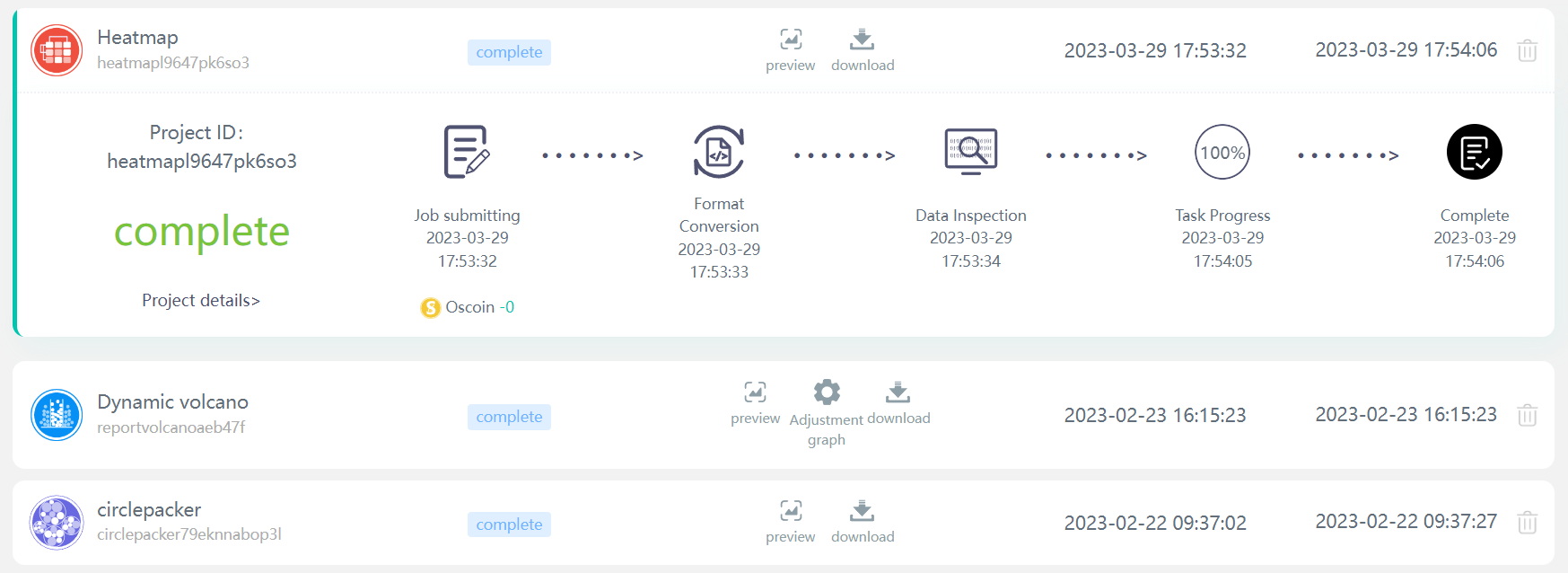Click the Oscoin coin icon
This screenshot has height=573, width=1568.
coord(431,308)
